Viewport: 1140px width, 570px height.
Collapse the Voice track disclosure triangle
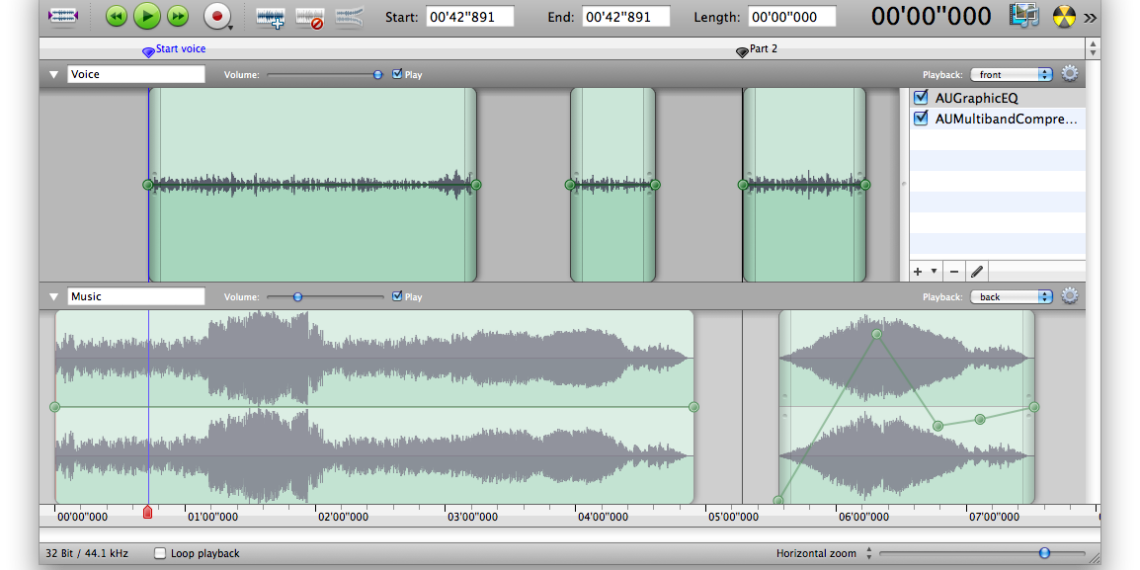[54, 74]
